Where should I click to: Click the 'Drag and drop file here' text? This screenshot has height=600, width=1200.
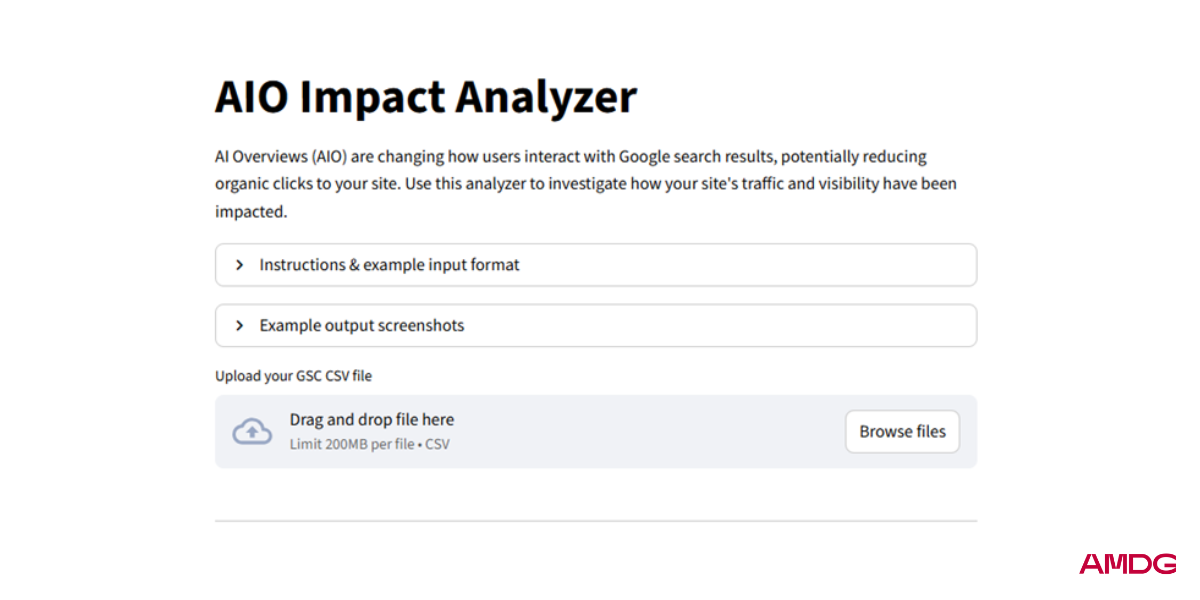tap(372, 420)
